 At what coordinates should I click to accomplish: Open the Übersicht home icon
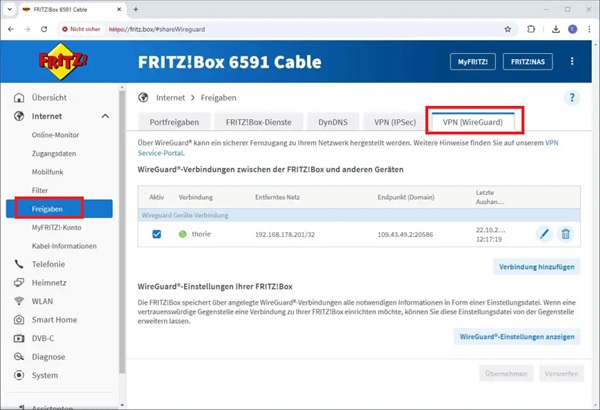pos(19,98)
